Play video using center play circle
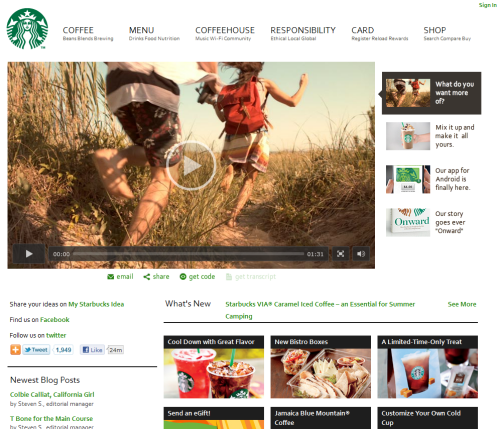This screenshot has height=429, width=500. coord(191,166)
